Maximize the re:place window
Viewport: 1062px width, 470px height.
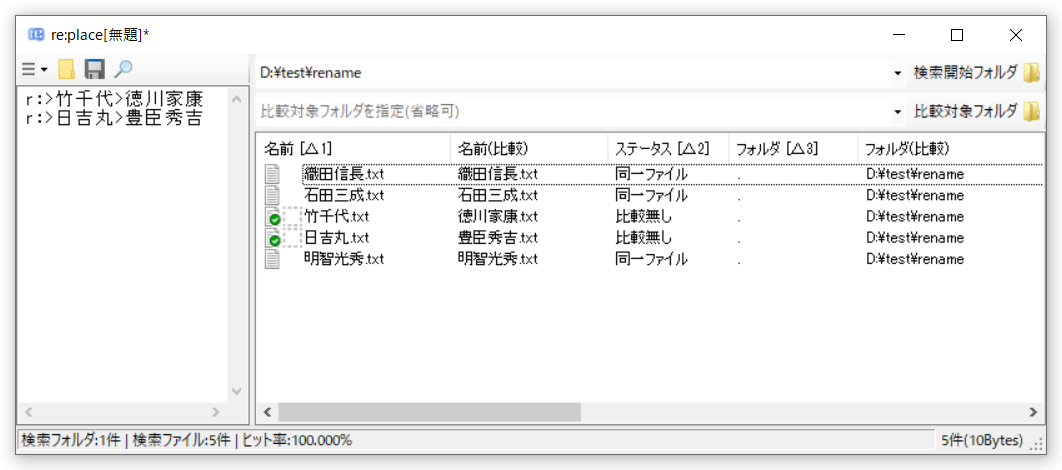(956, 35)
